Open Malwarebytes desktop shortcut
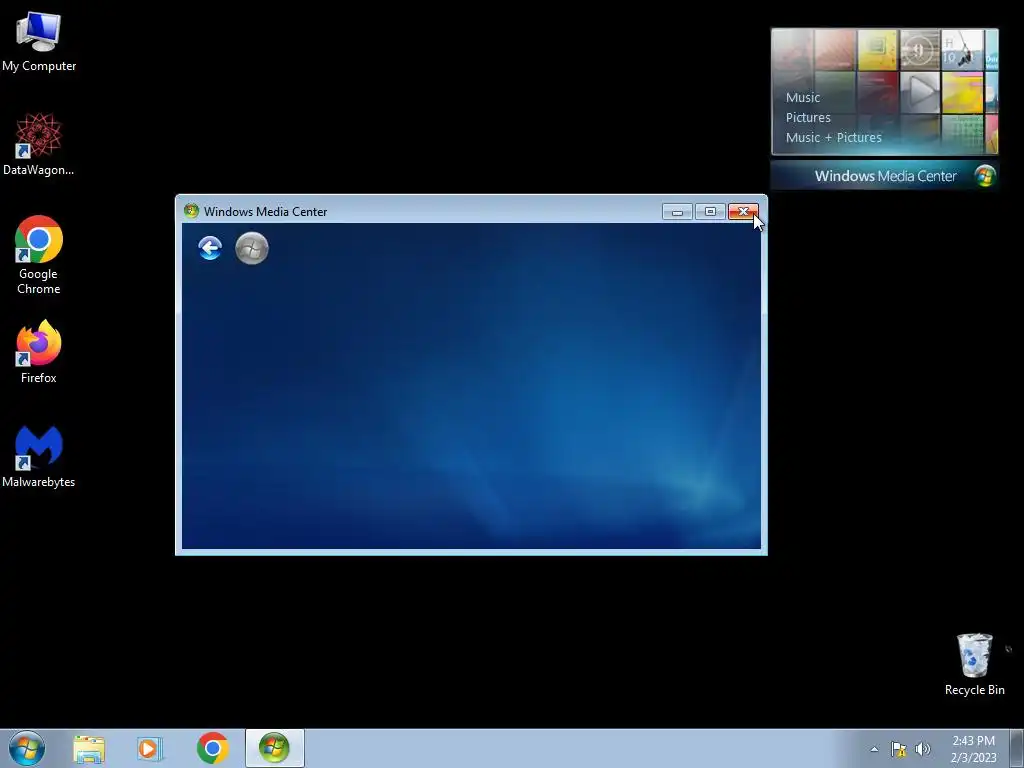Image resolution: width=1024 pixels, height=768 pixels. tap(39, 456)
